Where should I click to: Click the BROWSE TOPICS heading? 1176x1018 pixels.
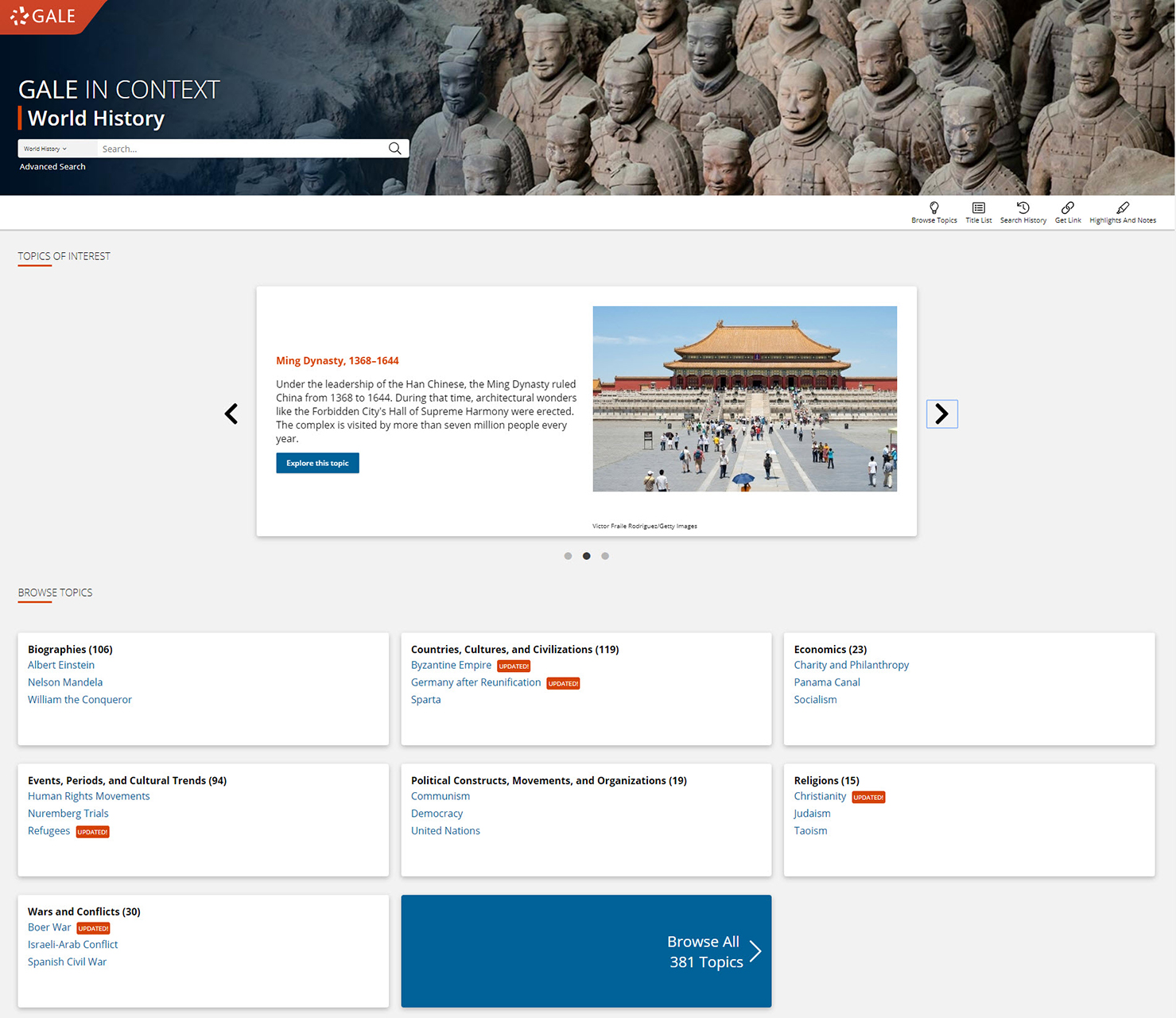[55, 593]
